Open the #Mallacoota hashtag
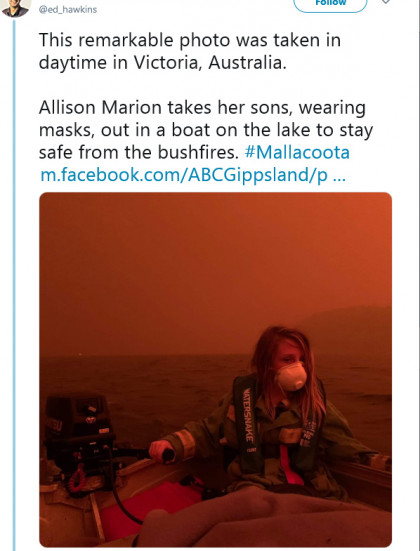The image size is (420, 551). click(297, 152)
